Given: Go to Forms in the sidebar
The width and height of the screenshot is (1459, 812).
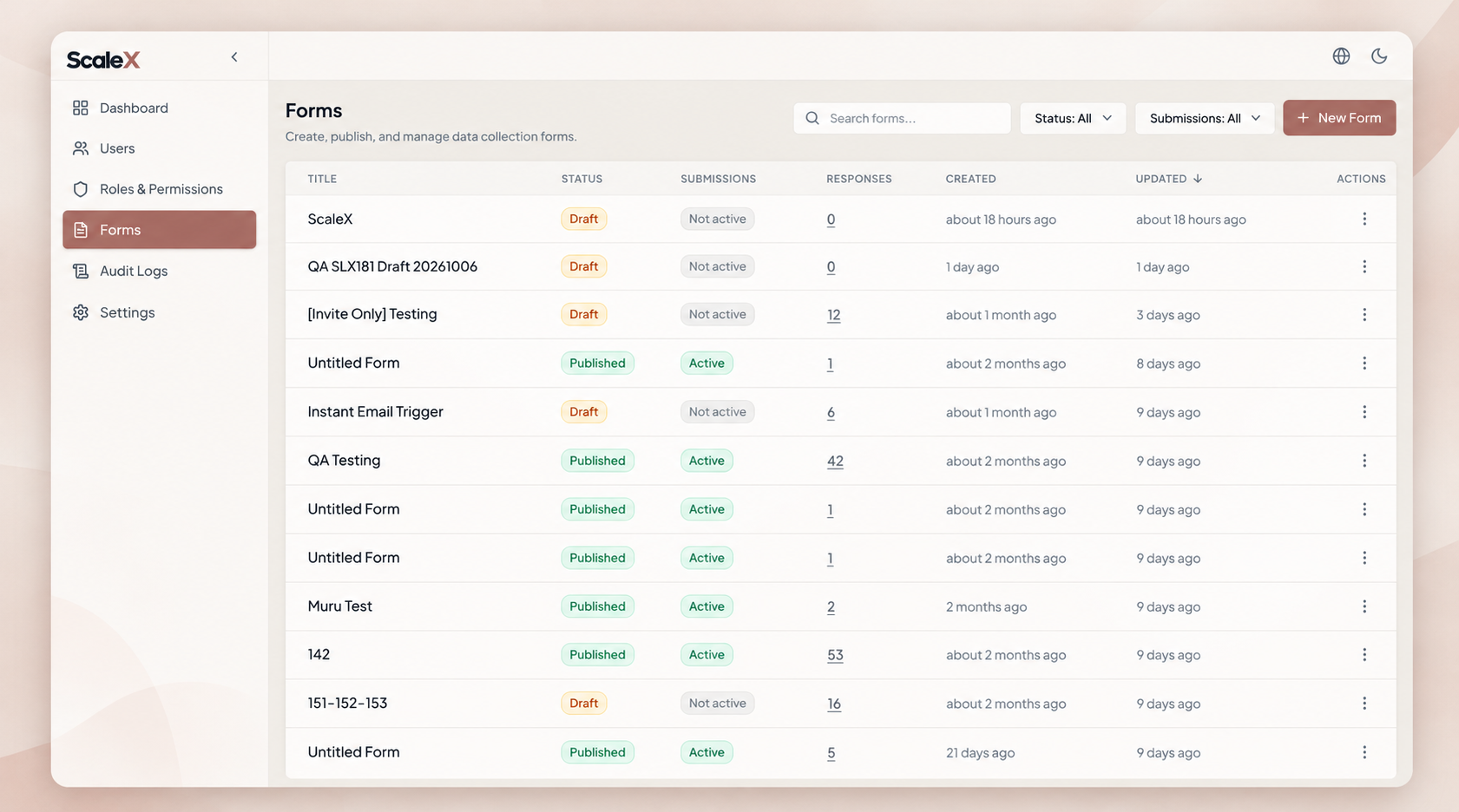Looking at the screenshot, I should point(160,230).
